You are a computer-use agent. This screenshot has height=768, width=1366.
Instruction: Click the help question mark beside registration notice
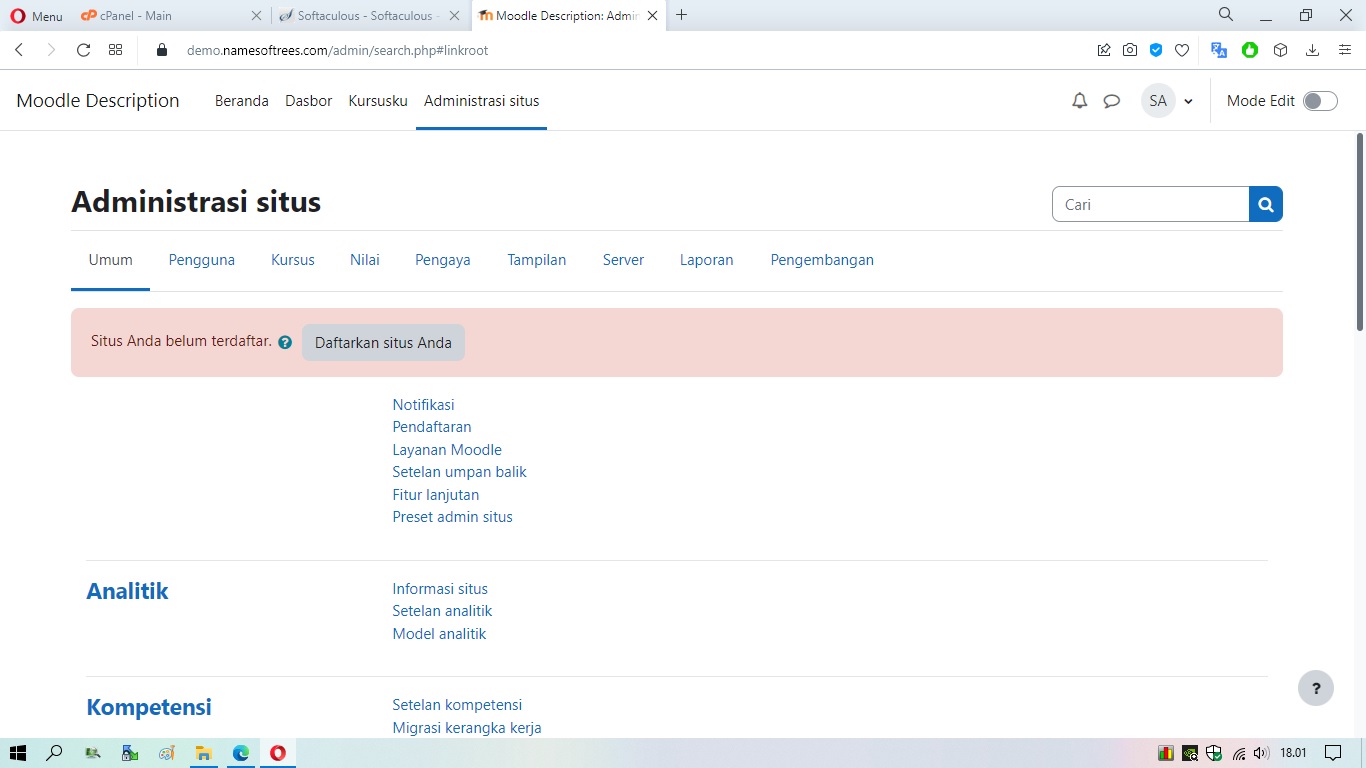point(285,342)
